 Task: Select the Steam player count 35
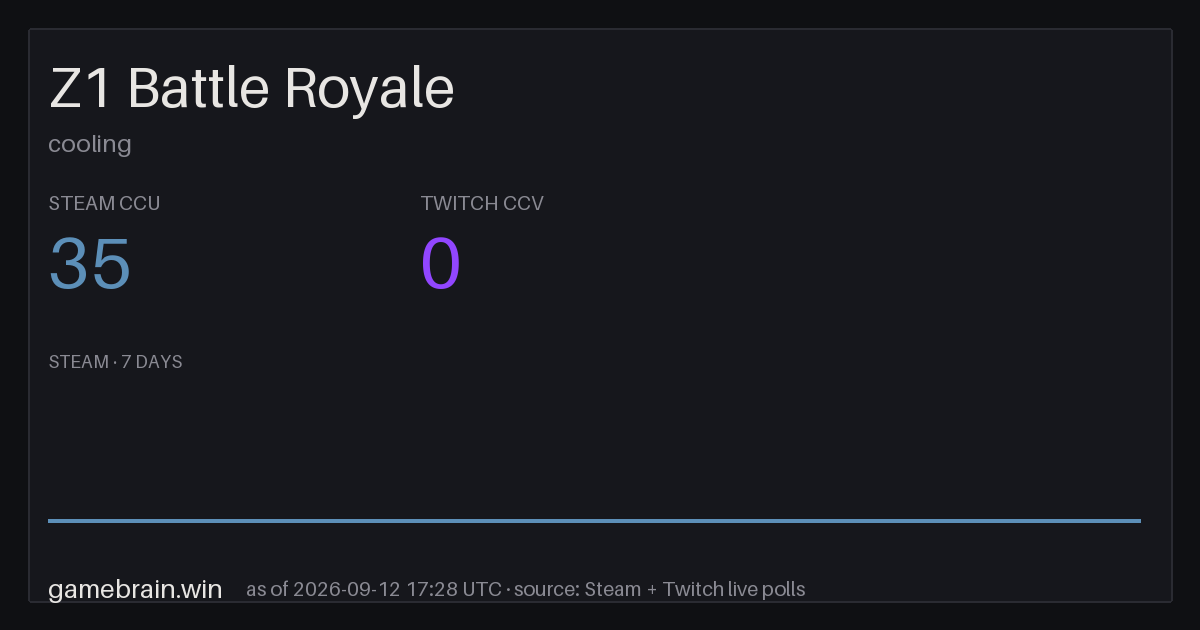90,264
